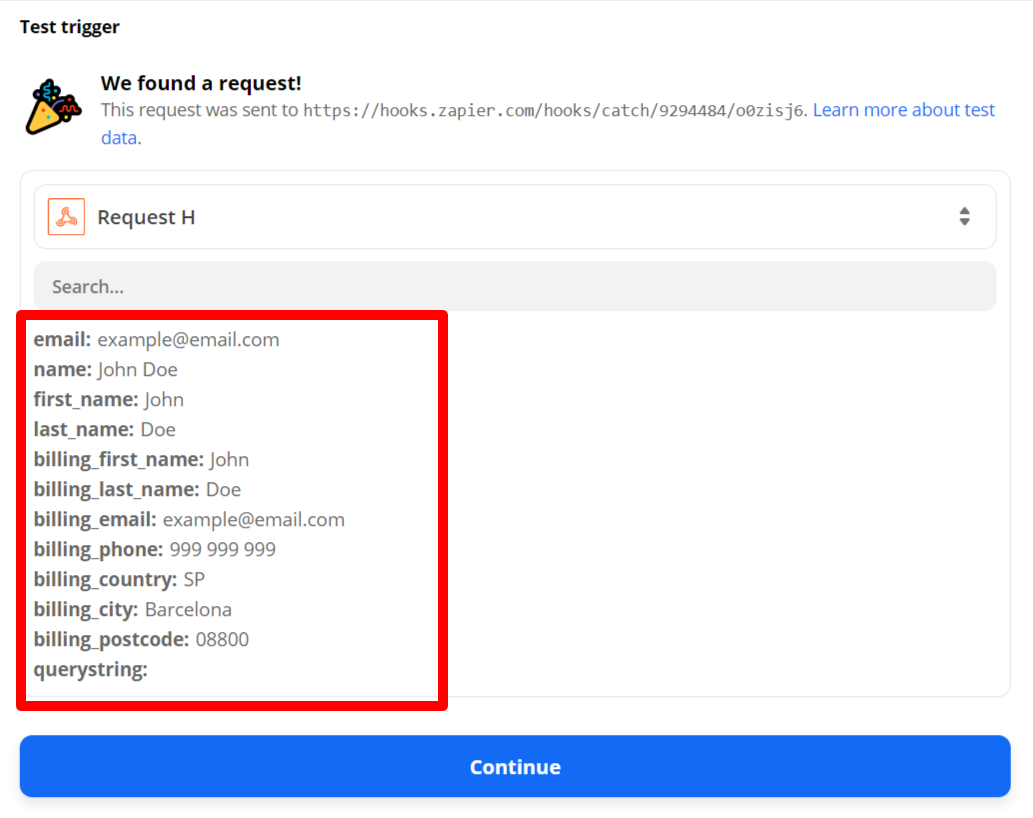This screenshot has height=818, width=1033.
Task: Select the billing_city: Barcelona row
Action: pos(132,609)
